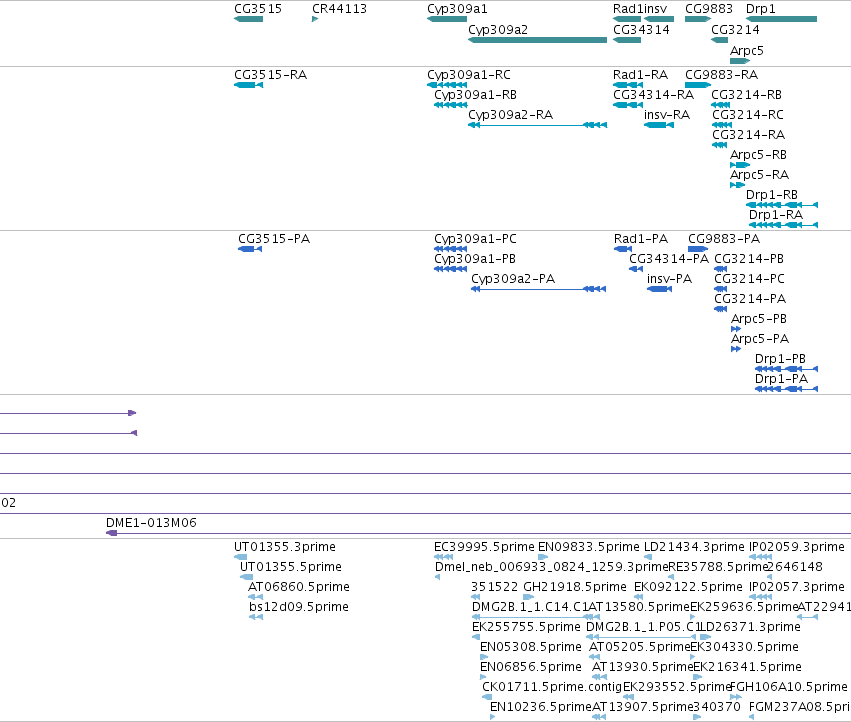Select the UT01355.5prime EST label
Viewport: 851px width, 722px height.
tap(290, 567)
